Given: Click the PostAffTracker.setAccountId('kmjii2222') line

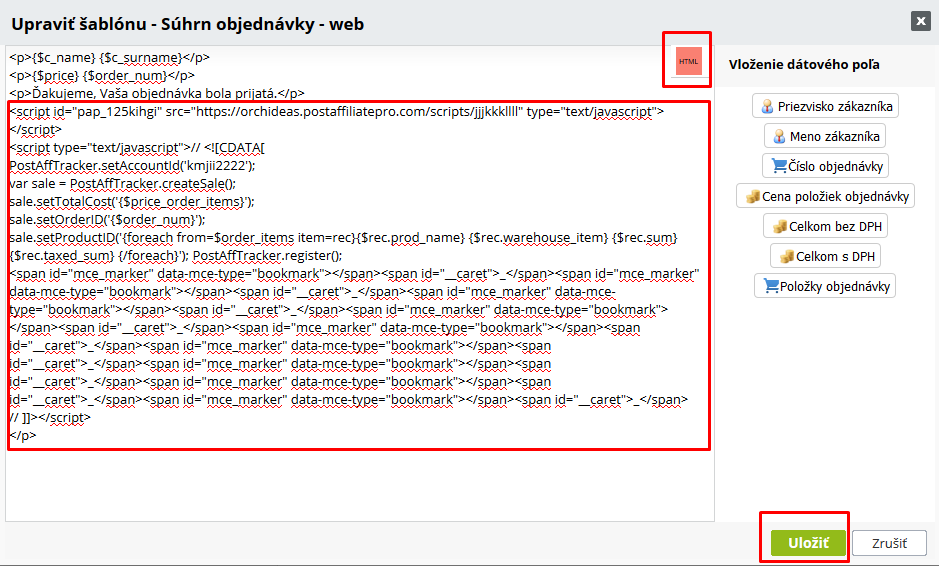Looking at the screenshot, I should coord(132,165).
